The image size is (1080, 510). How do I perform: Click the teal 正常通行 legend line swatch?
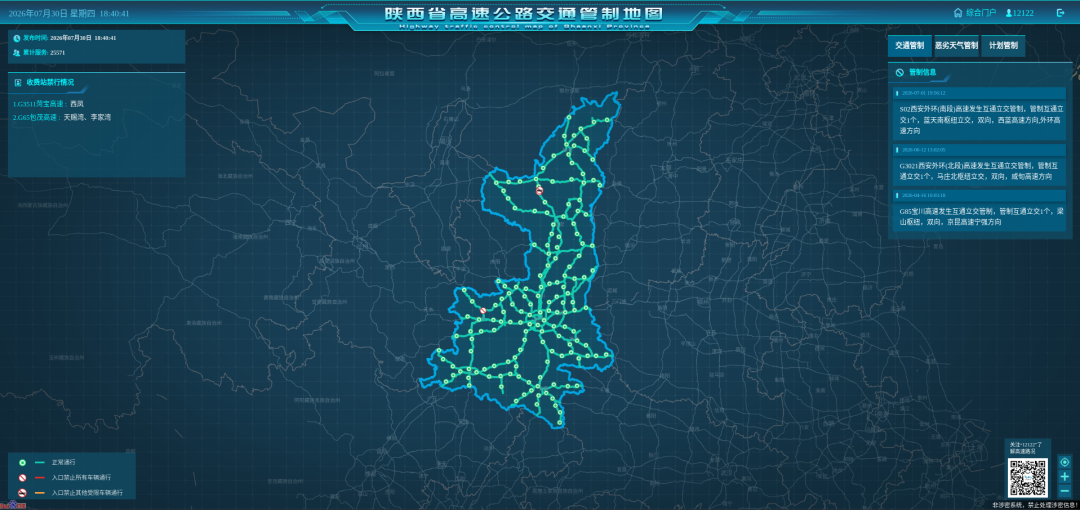pos(39,462)
